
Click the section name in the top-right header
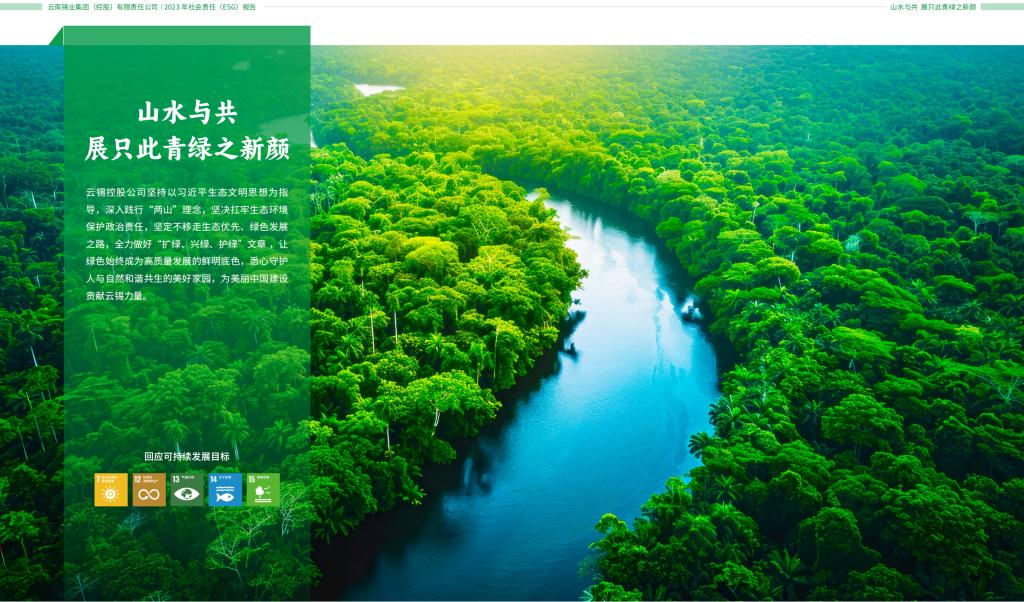tap(932, 7)
